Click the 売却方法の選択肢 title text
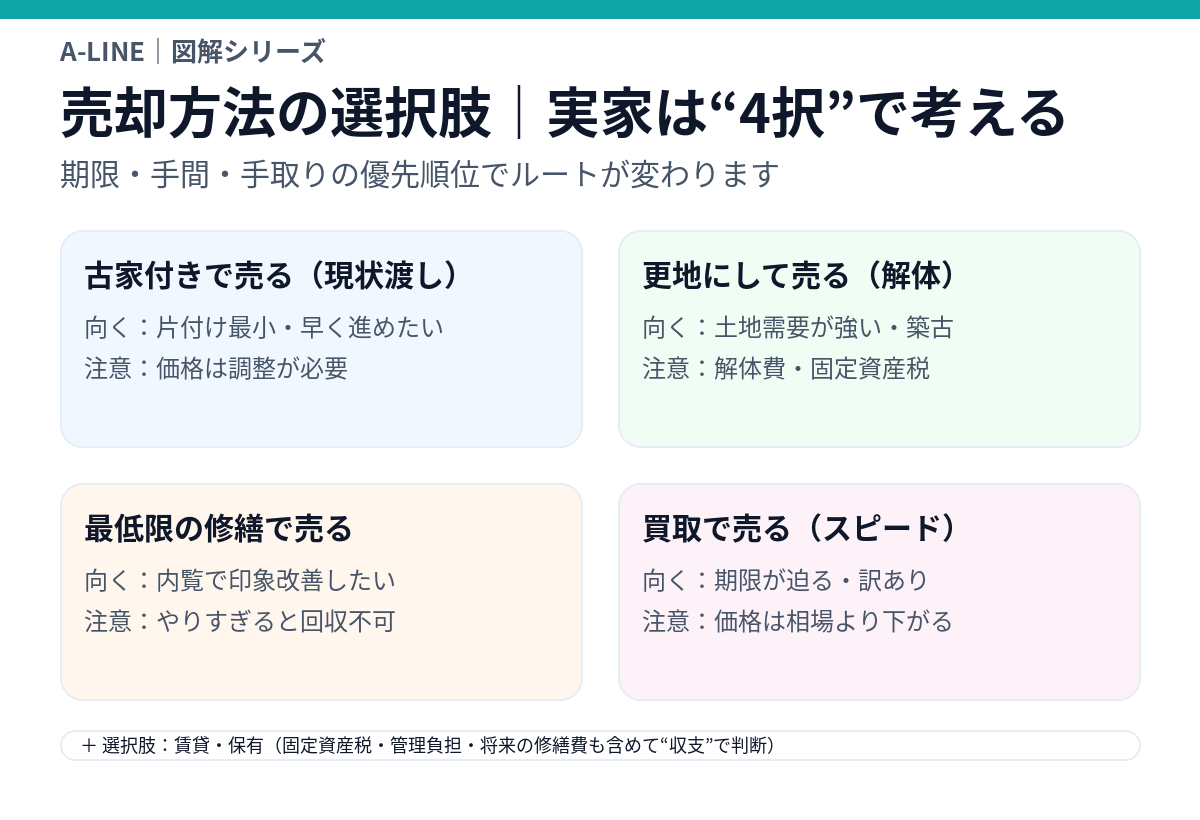Viewport: 1200px width, 820px height. (276, 114)
